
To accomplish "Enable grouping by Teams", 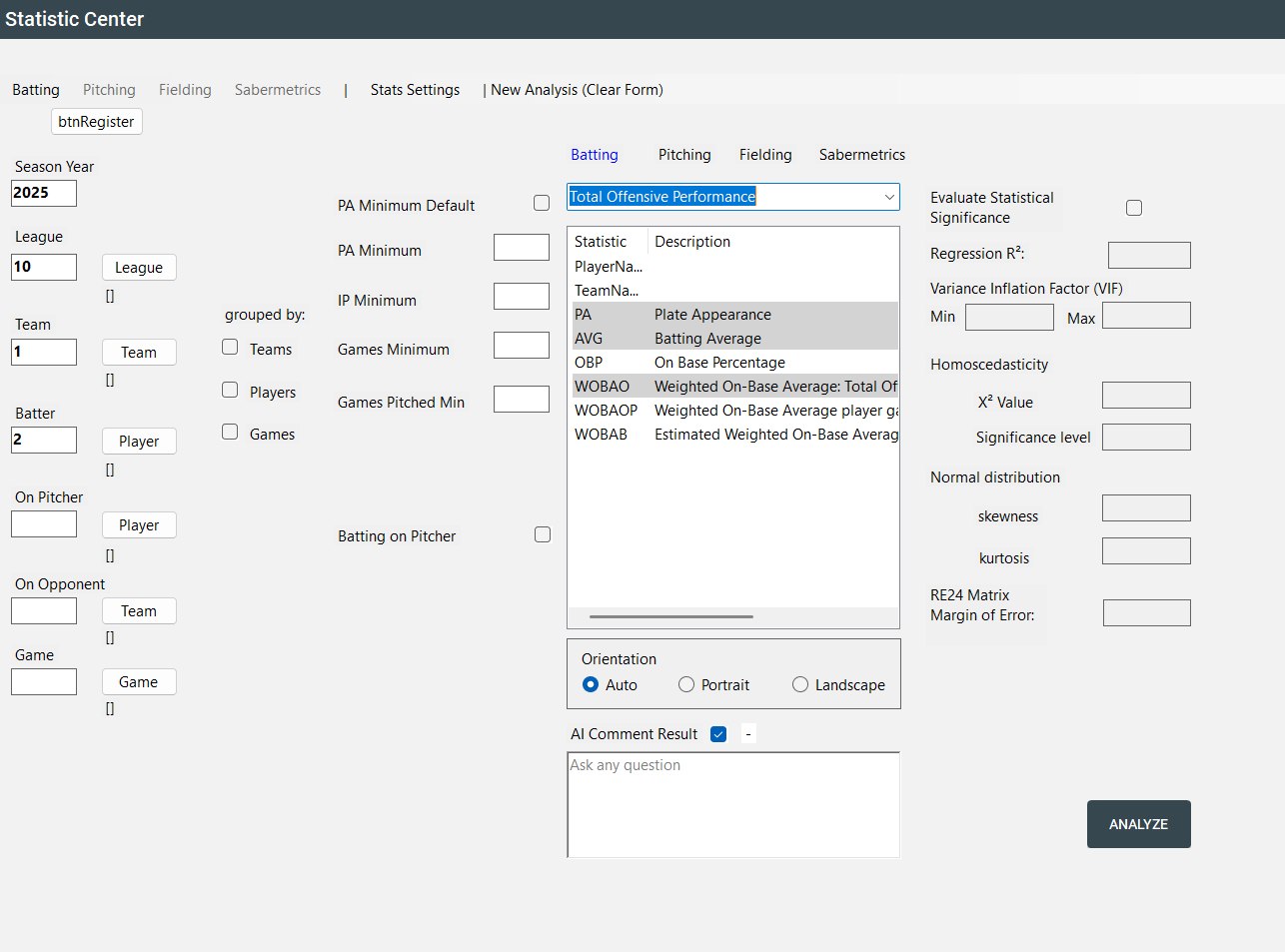I will coord(230,348).
